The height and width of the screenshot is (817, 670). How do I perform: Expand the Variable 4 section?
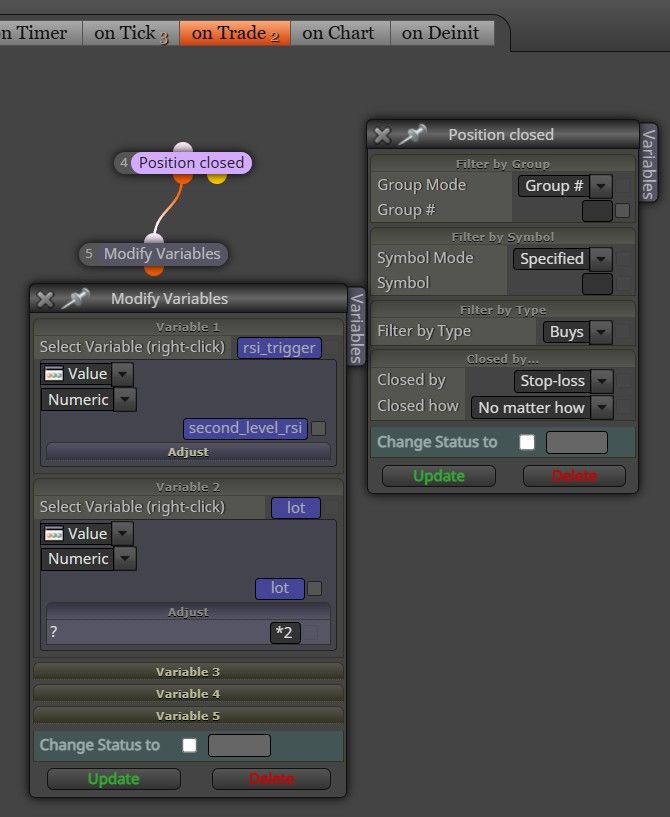pos(188,694)
